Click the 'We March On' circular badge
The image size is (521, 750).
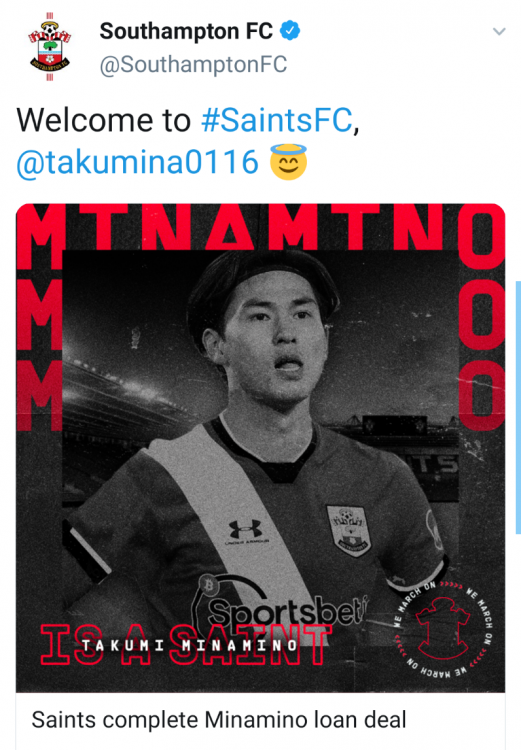[x=443, y=628]
